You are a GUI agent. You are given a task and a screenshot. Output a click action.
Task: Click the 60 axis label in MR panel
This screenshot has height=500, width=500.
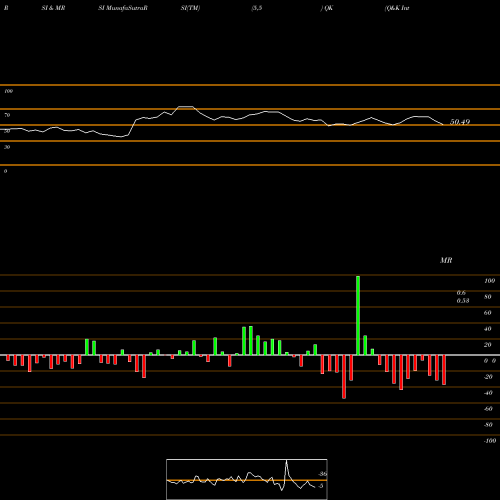(488, 313)
